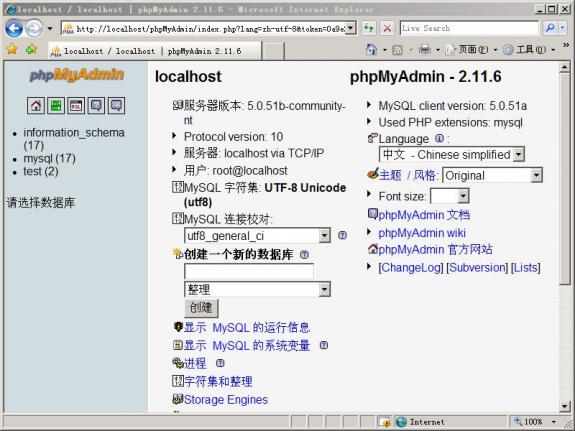Viewport: 575px width, 431px height.
Task: Open the 字符集和整理 link
Action: pos(218,381)
